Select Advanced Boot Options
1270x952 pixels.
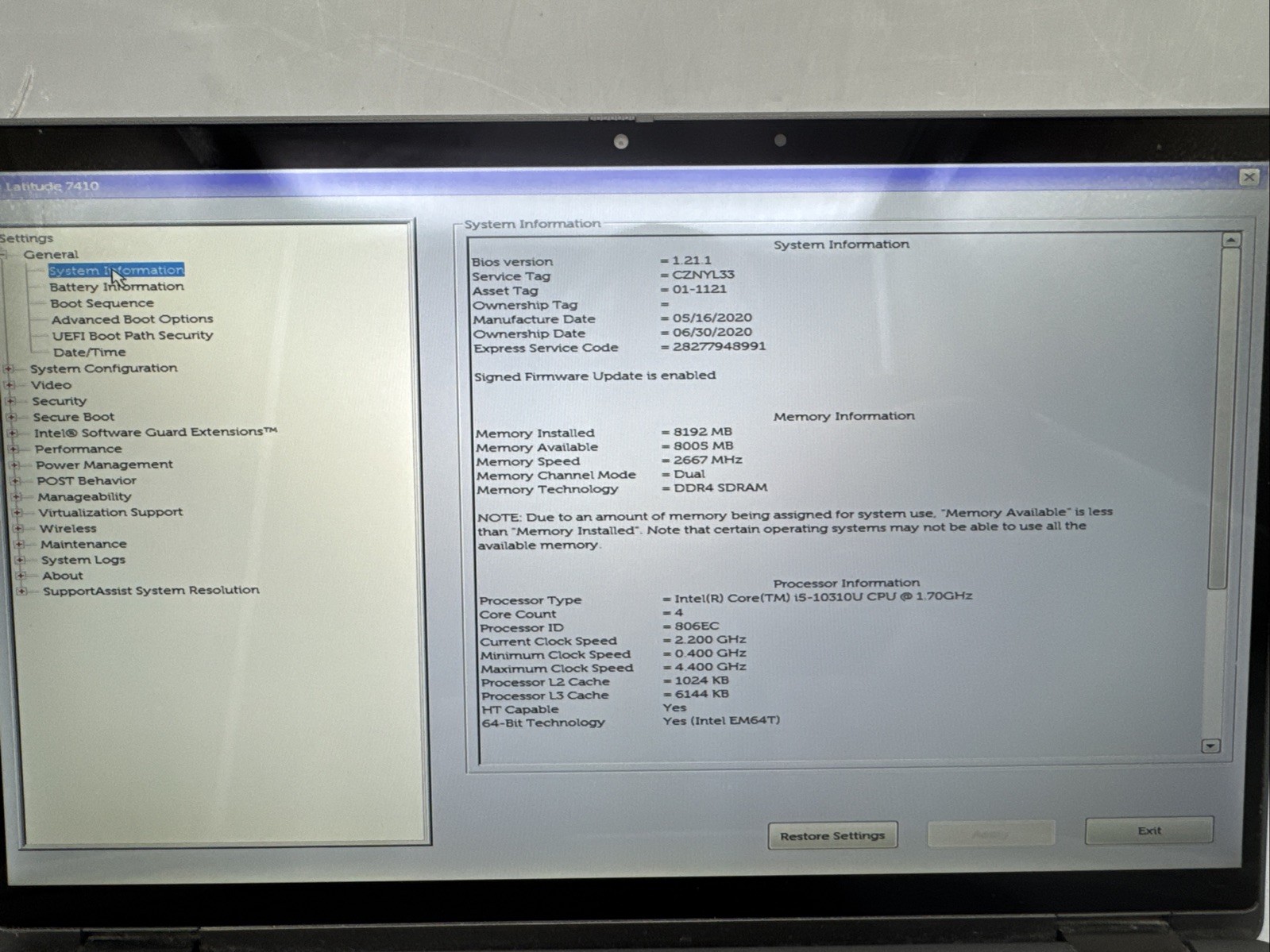133,319
